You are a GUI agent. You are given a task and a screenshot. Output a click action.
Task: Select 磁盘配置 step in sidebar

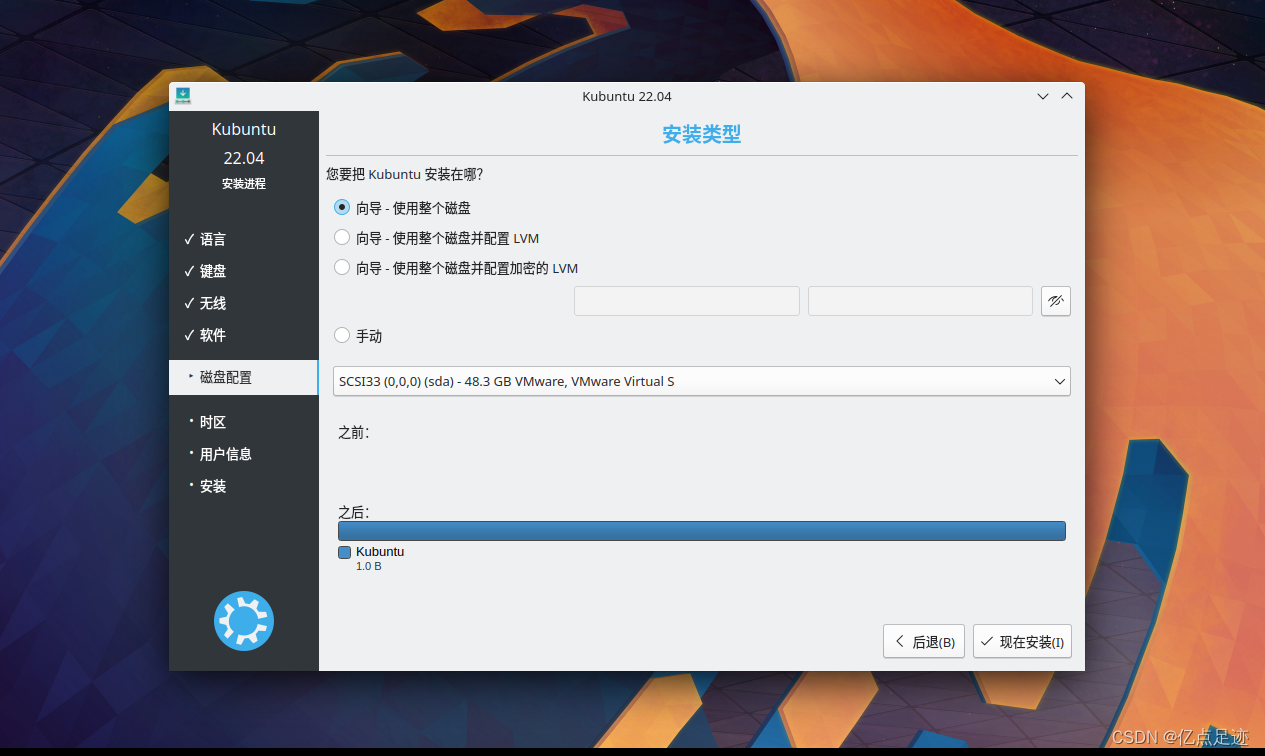[226, 377]
